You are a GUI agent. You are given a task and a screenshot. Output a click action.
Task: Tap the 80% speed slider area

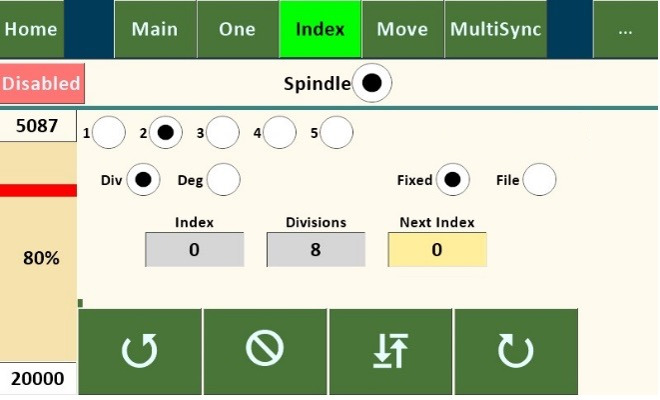point(41,258)
